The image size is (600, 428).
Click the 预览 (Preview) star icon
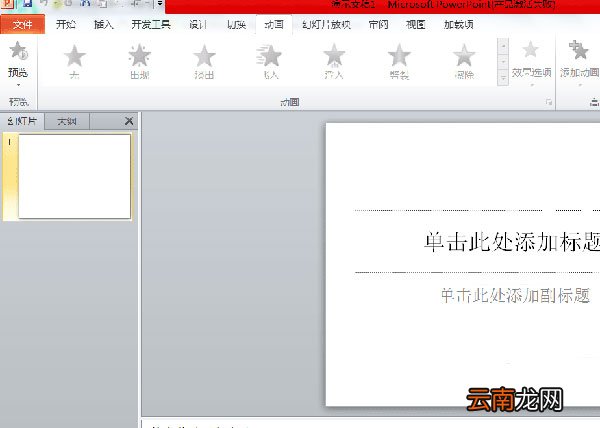coord(18,51)
